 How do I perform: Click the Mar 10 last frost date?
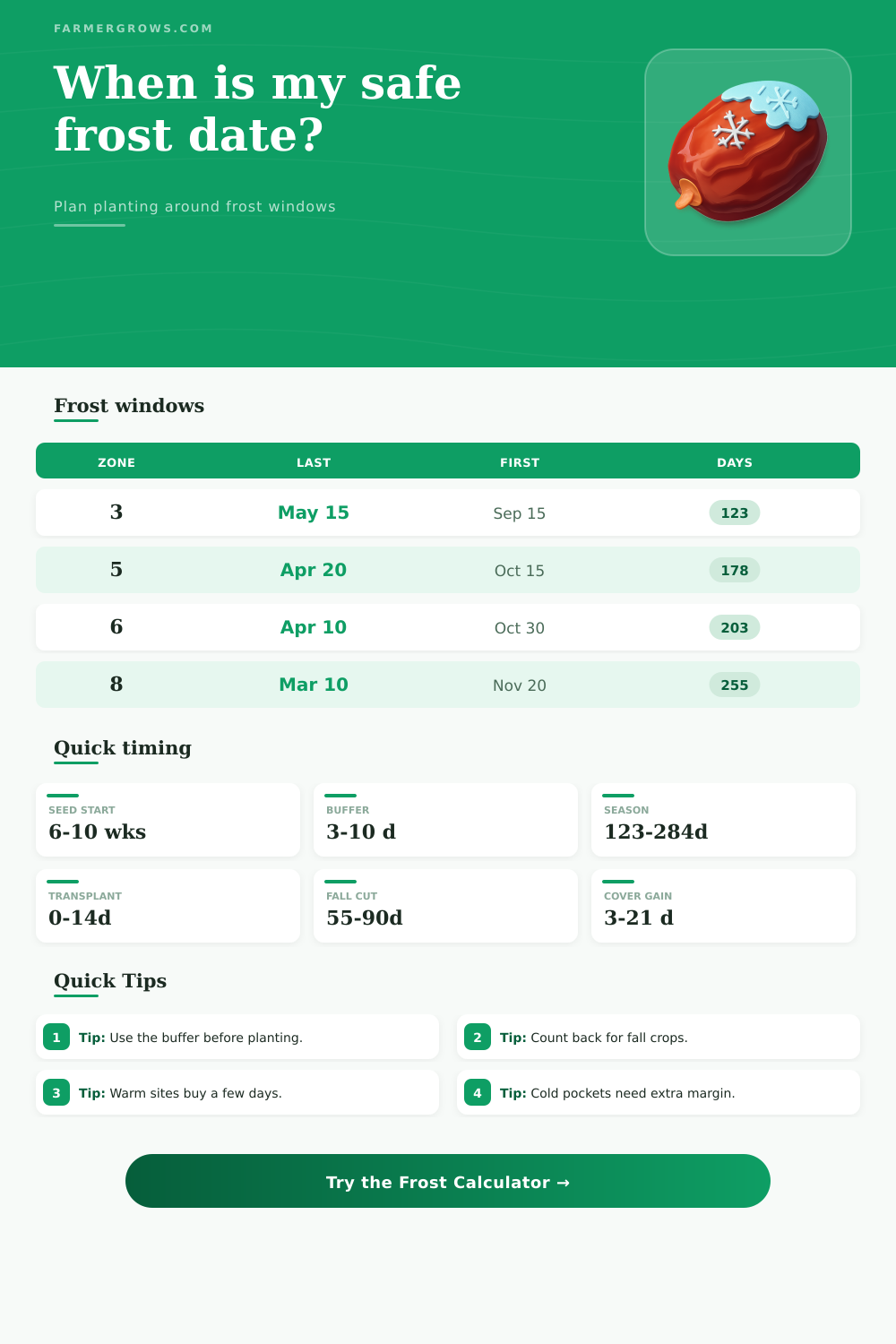tap(314, 685)
